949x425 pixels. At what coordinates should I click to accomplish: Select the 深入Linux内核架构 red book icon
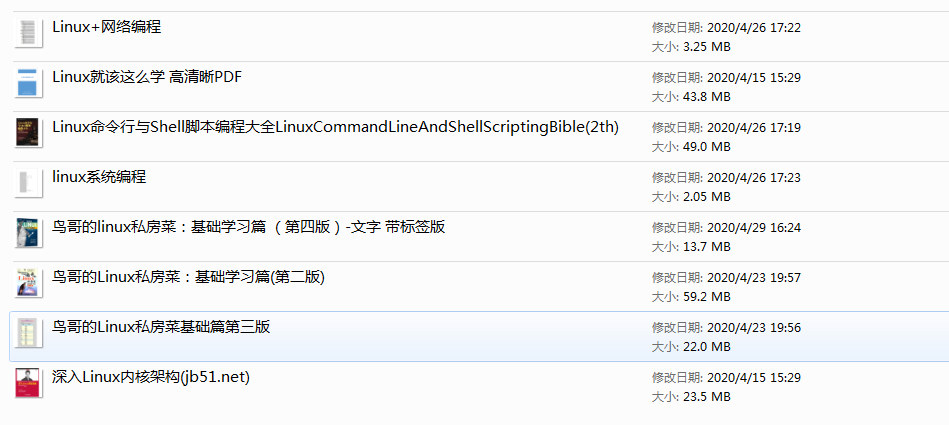click(28, 383)
